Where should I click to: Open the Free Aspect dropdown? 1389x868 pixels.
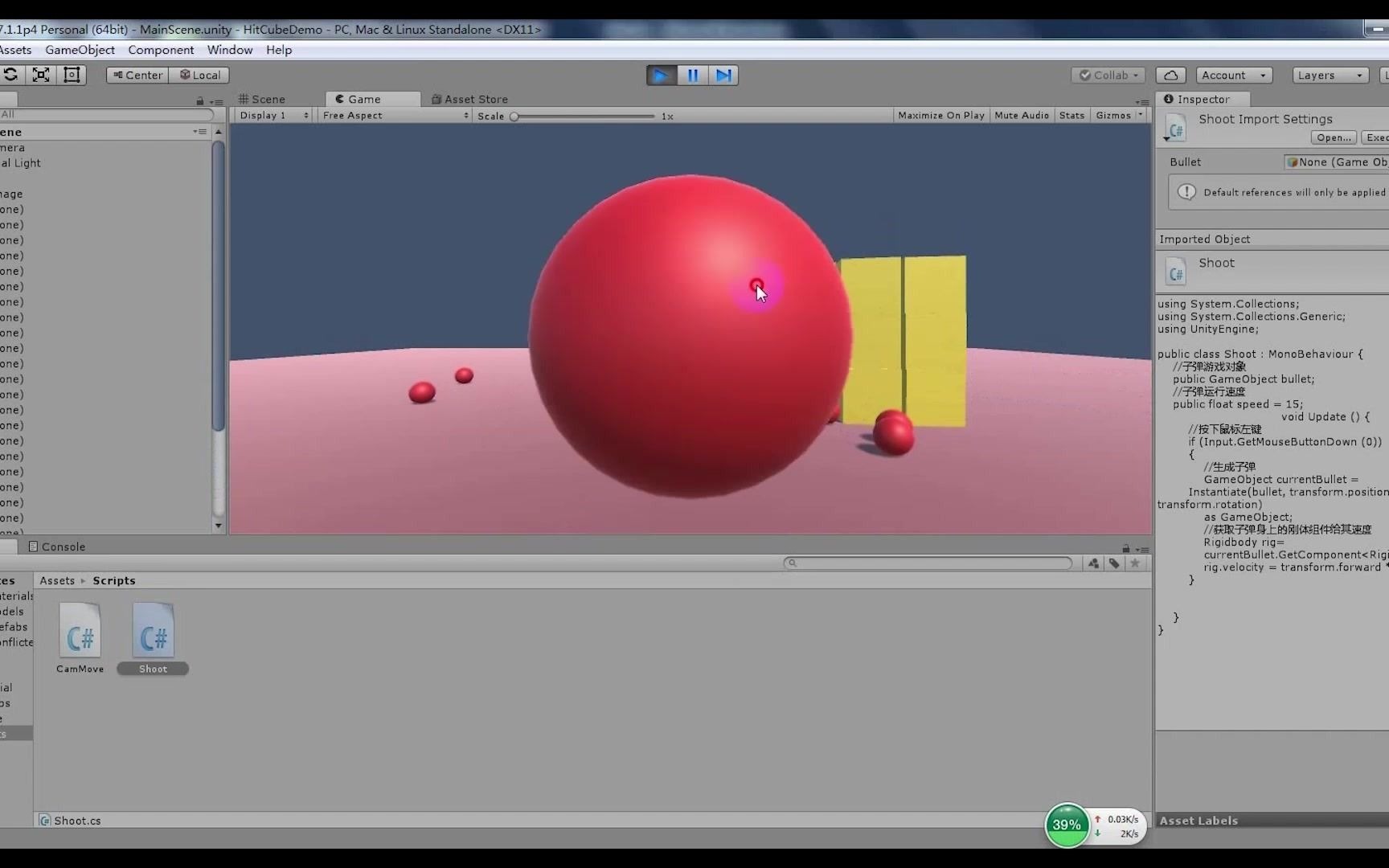395,116
